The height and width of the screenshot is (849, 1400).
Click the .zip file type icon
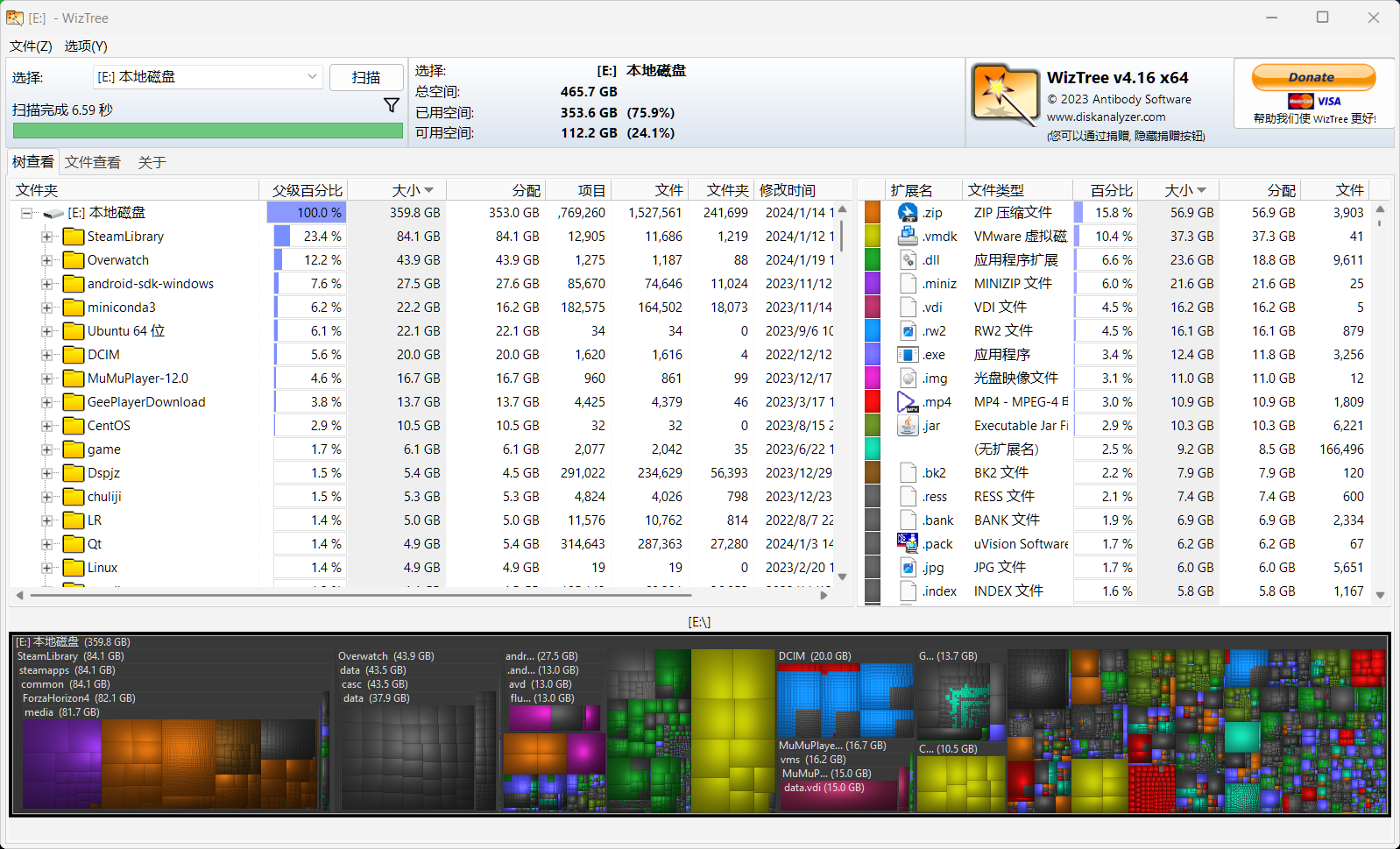point(908,212)
